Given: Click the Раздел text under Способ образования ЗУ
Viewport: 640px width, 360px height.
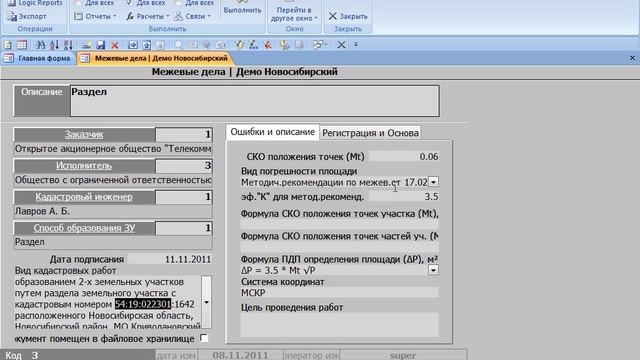Looking at the screenshot, I should click(x=30, y=242).
